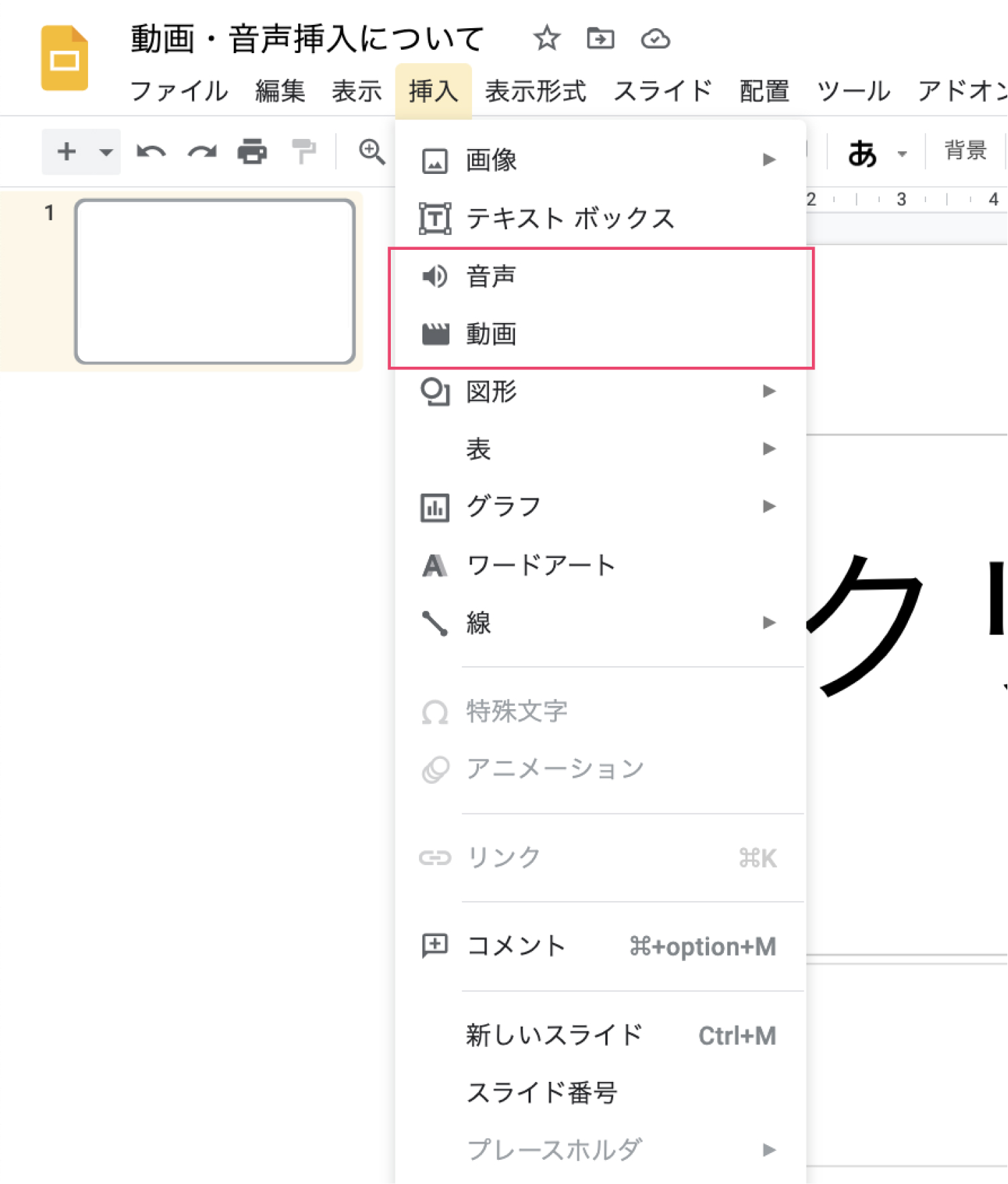The width and height of the screenshot is (1008, 1184).
Task: Click the cloud save status icon
Action: [655, 39]
